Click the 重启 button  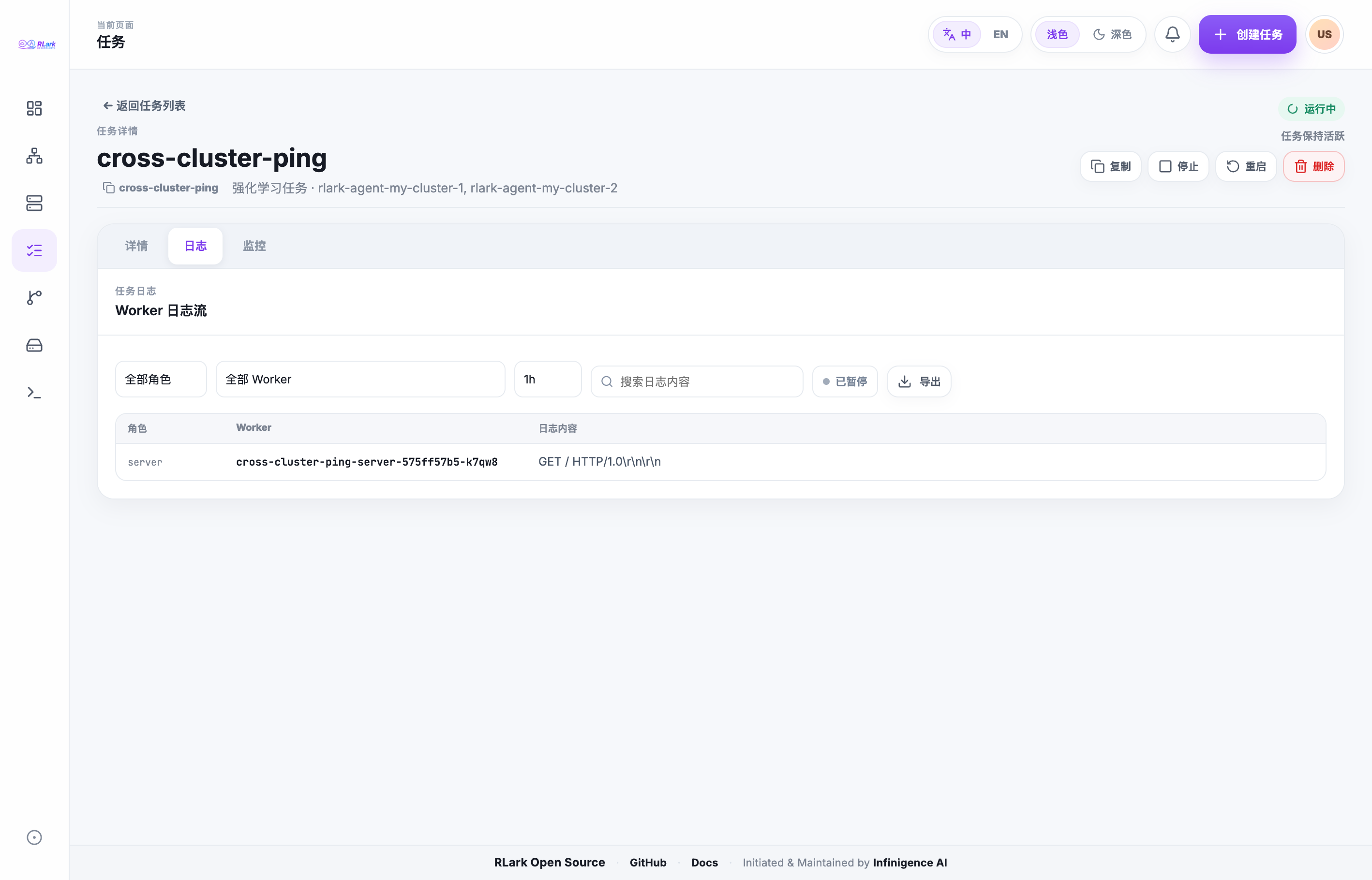1246,166
